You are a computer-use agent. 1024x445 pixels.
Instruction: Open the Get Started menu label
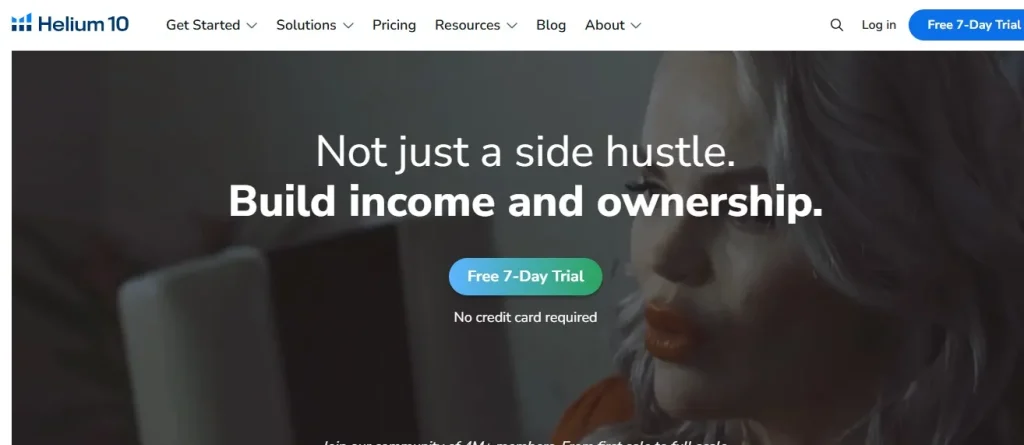pyautogui.click(x=203, y=25)
